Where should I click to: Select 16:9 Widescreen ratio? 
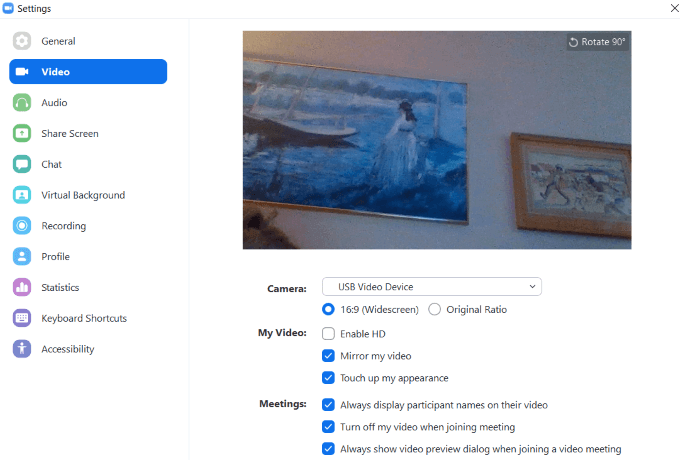[328, 309]
